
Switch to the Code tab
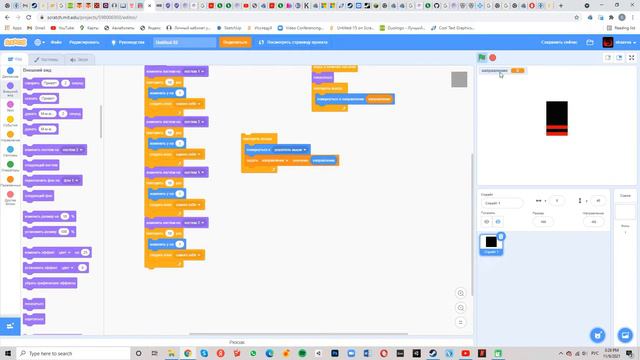point(15,59)
